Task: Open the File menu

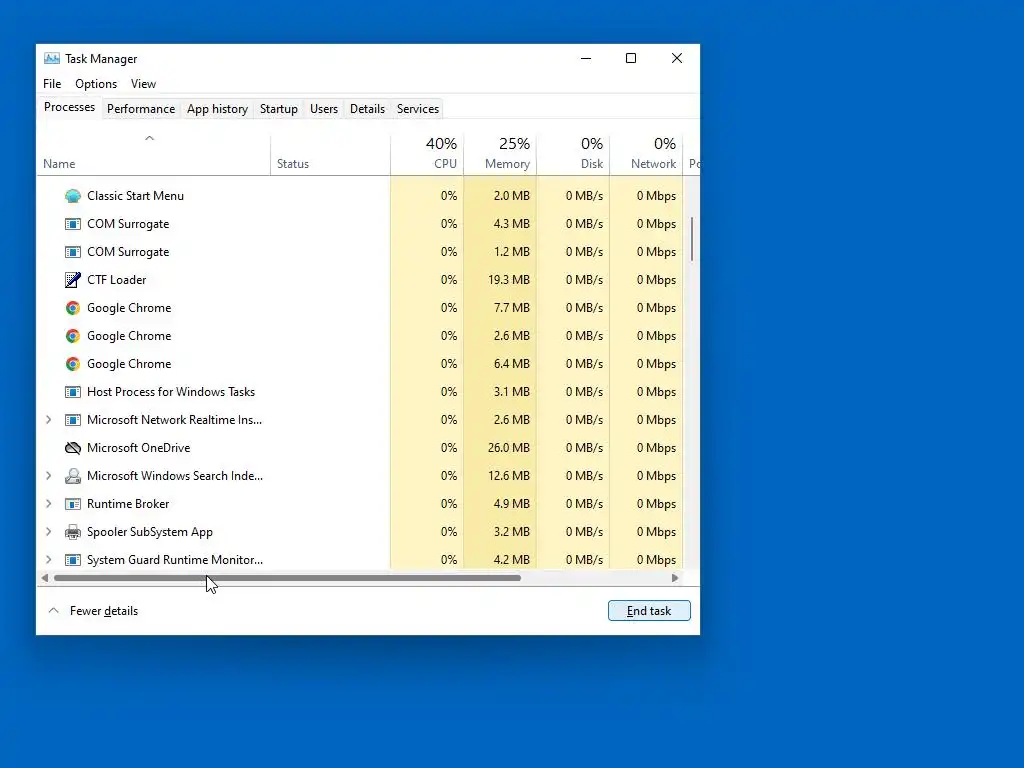Action: (52, 84)
